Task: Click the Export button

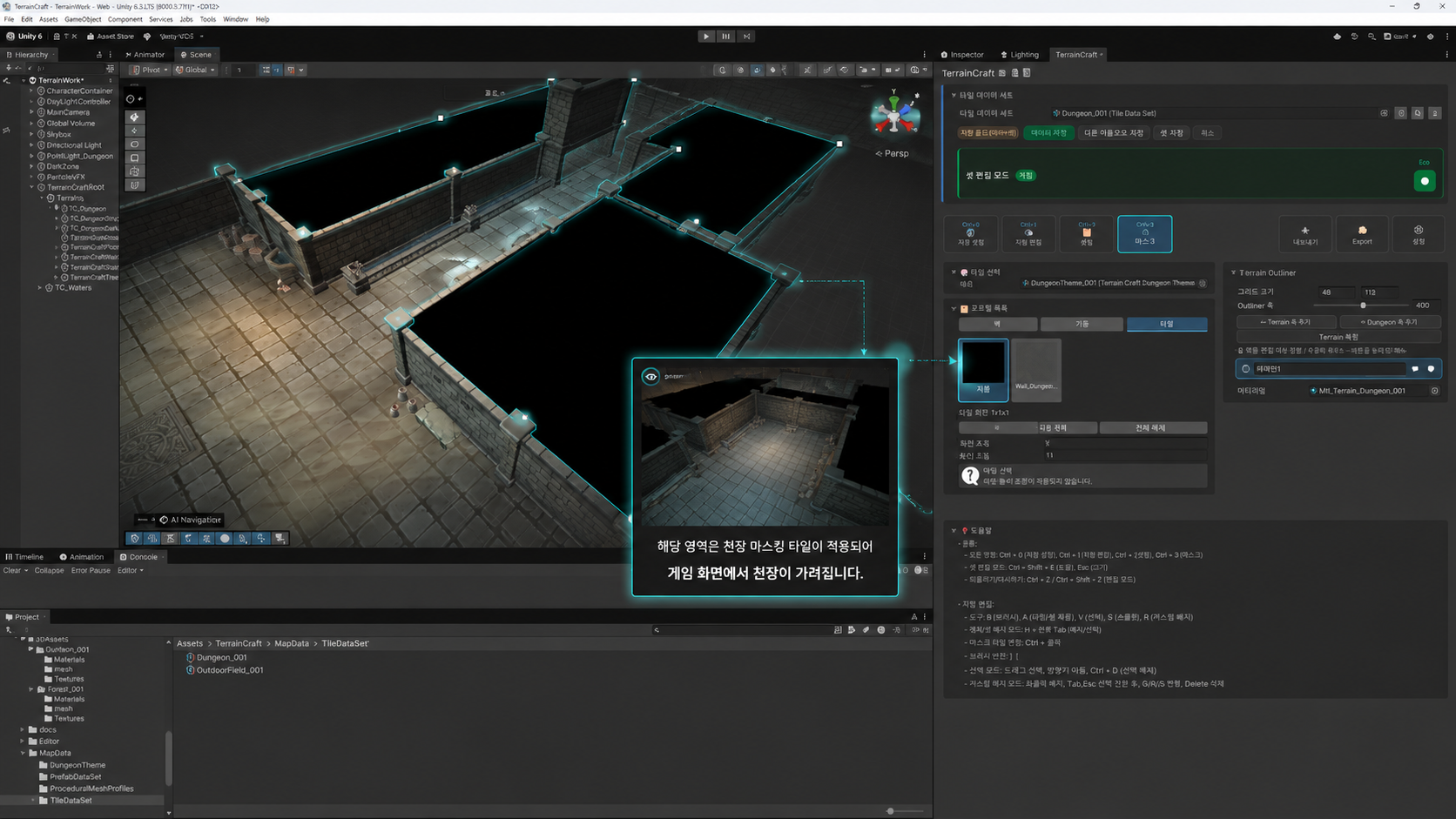Action: click(x=1362, y=233)
